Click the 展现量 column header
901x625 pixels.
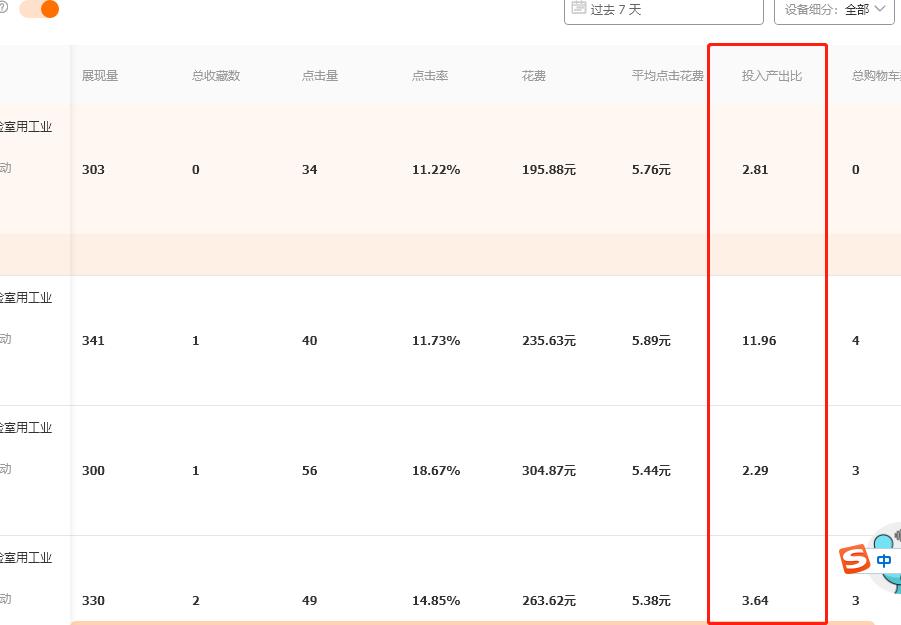[102, 74]
